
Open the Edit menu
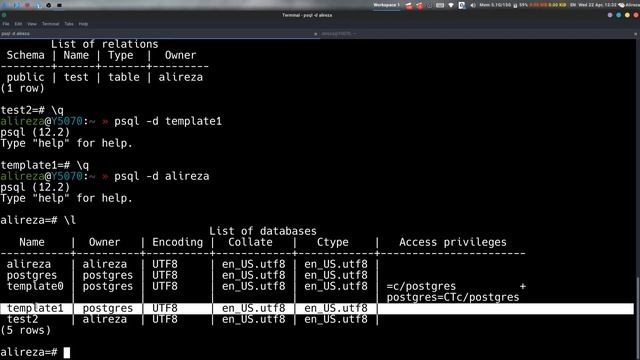coord(18,24)
